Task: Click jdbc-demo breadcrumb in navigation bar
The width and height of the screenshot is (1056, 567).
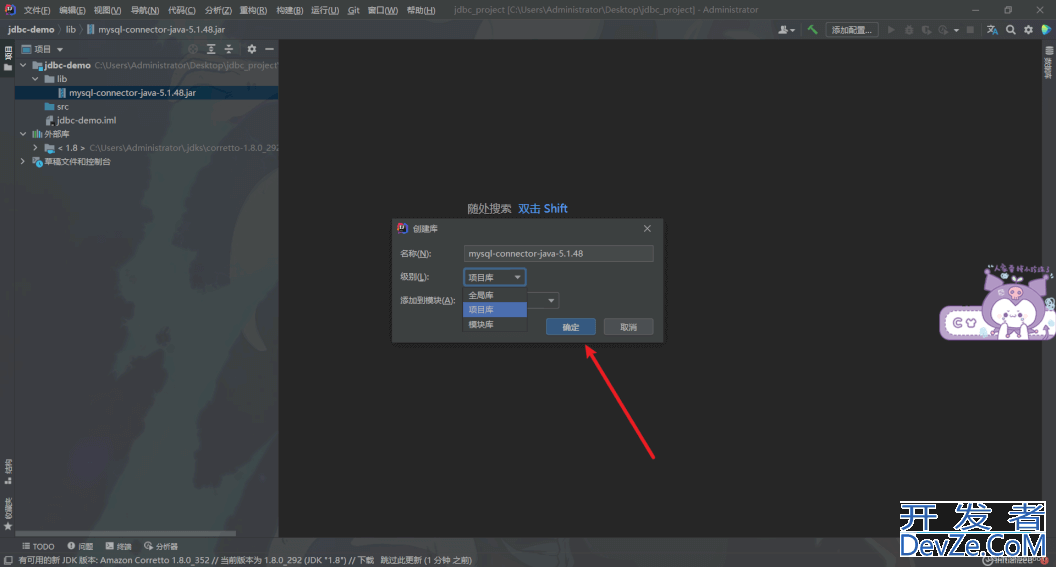Action: point(31,30)
